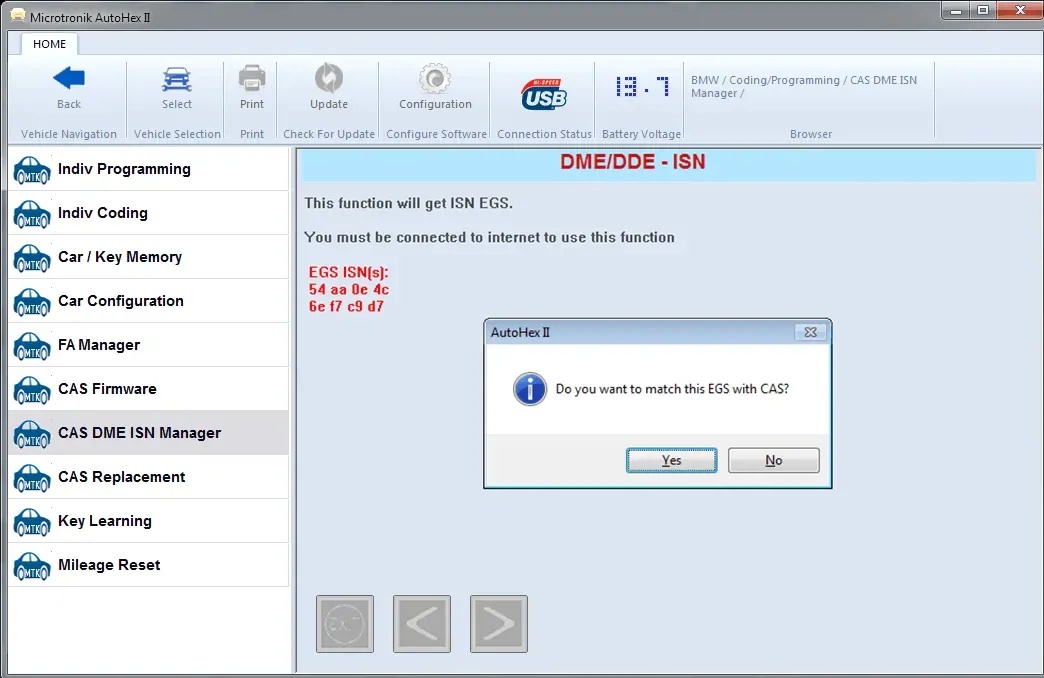
Task: Open the Indiv Programming menu entry
Action: click(148, 169)
